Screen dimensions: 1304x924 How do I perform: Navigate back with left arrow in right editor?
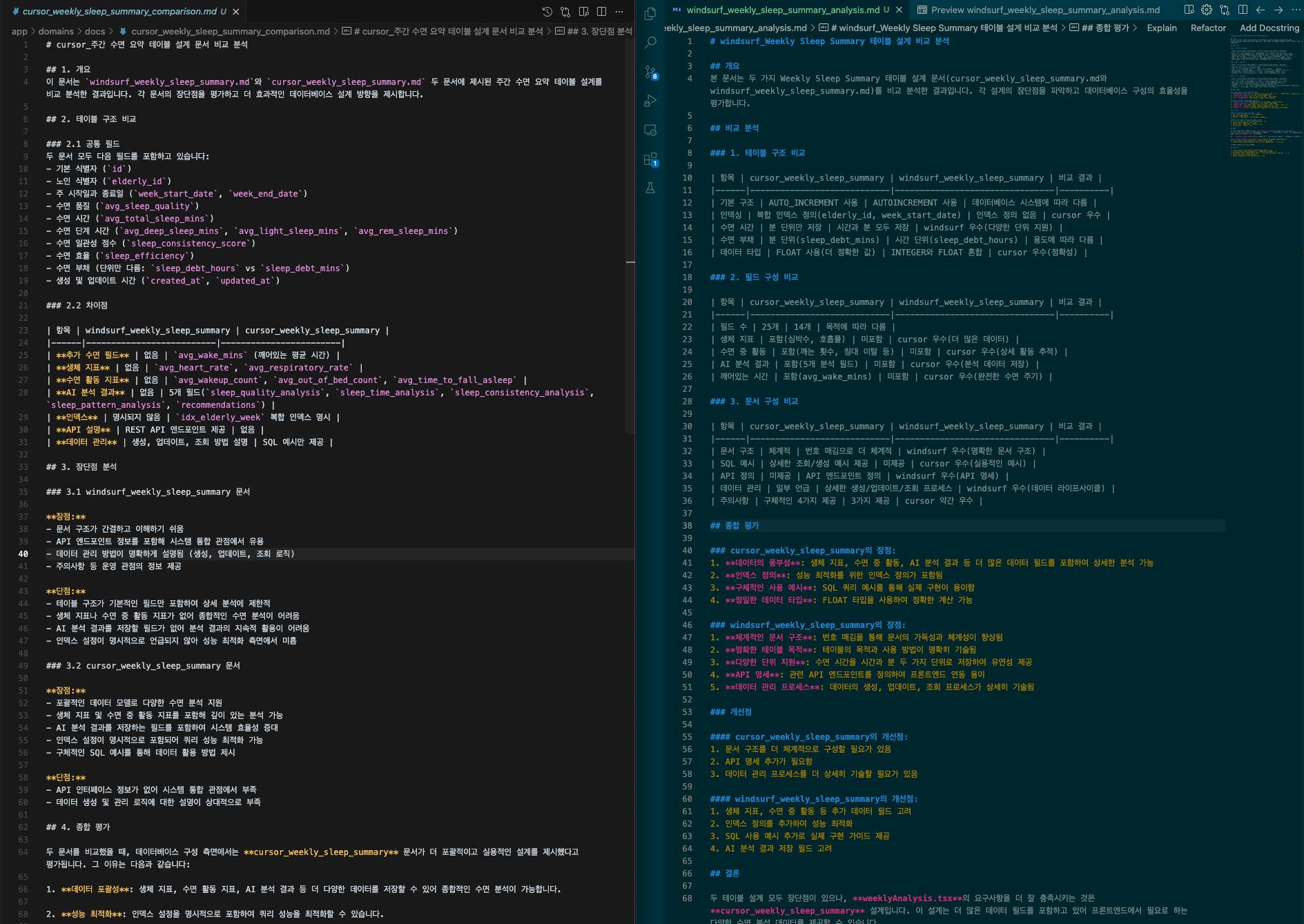pos(1261,10)
